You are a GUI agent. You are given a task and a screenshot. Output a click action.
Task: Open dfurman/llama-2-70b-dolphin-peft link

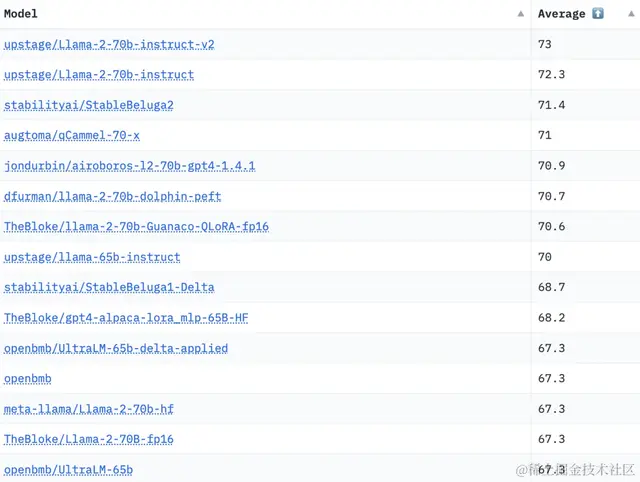[113, 197]
